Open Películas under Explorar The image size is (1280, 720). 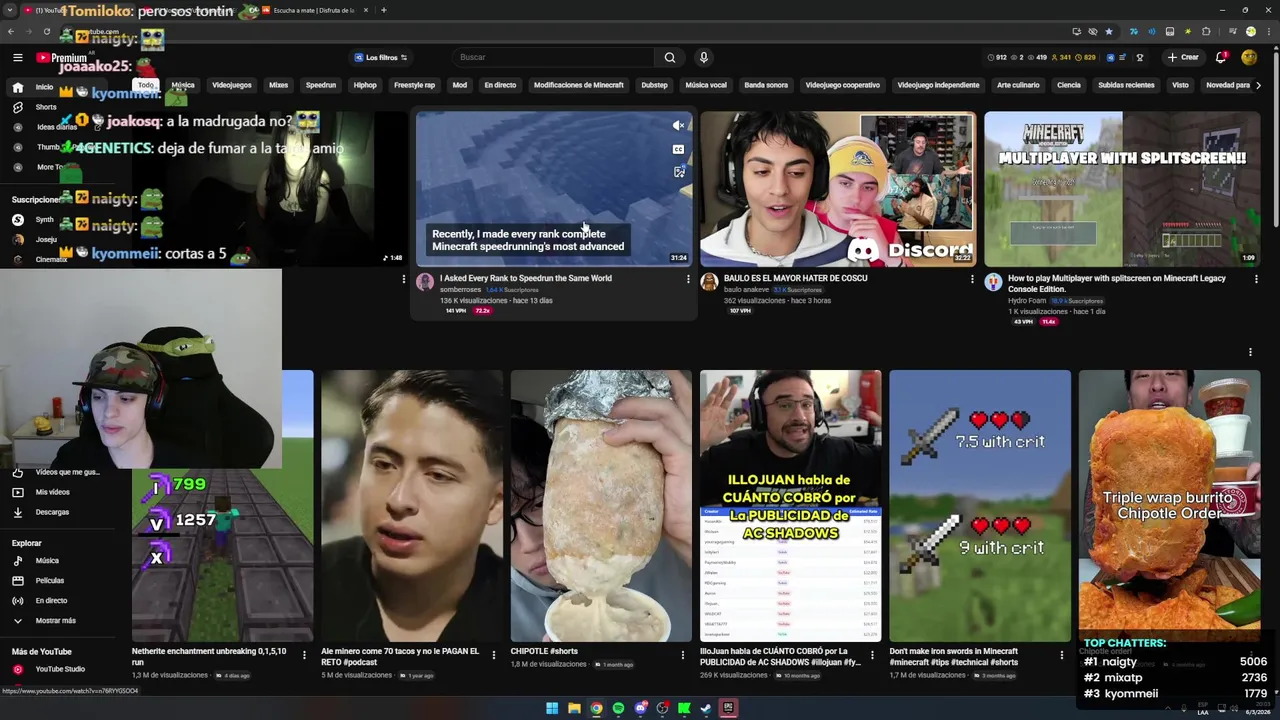pyautogui.click(x=49, y=581)
